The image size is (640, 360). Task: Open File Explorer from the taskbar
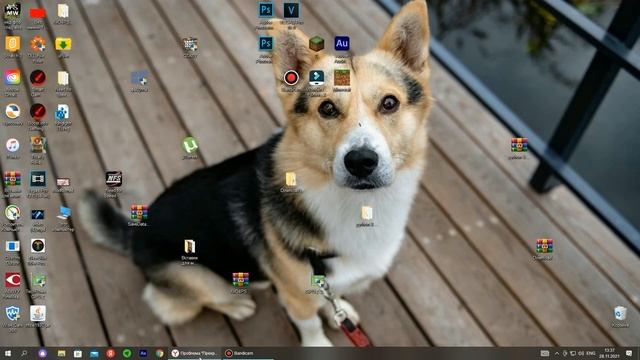pos(61,353)
